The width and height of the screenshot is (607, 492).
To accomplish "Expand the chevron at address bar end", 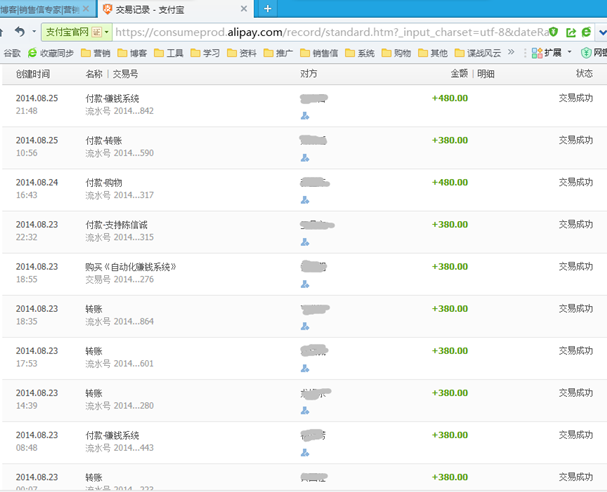I will point(602,33).
